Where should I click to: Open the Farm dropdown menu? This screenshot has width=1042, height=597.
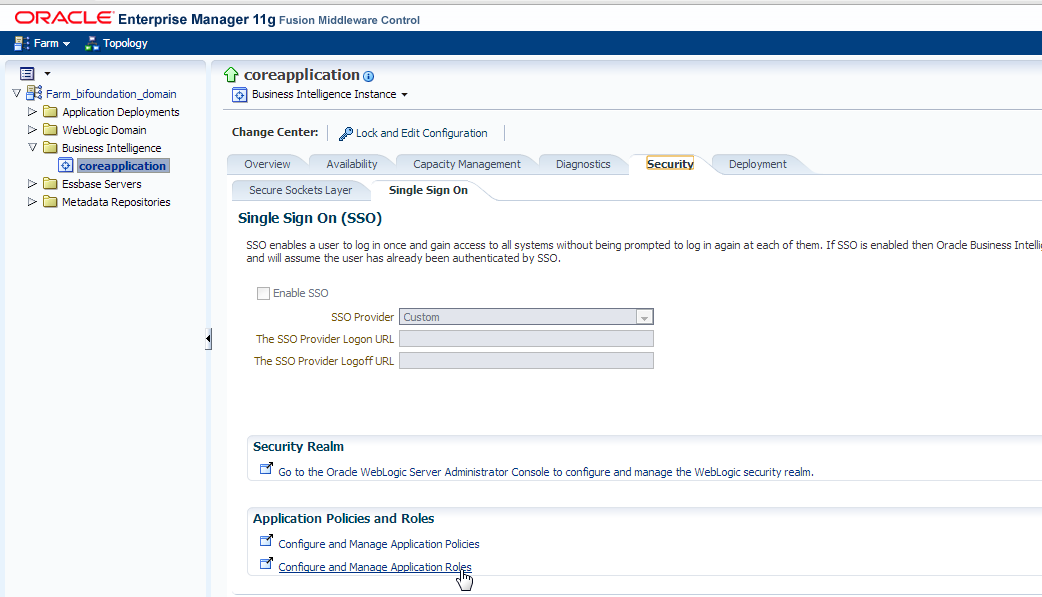pyautogui.click(x=66, y=44)
